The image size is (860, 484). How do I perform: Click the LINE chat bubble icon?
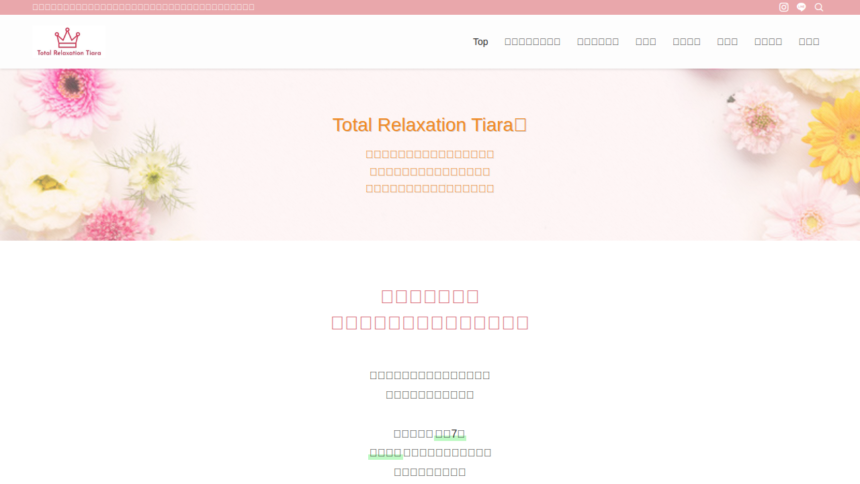click(801, 7)
